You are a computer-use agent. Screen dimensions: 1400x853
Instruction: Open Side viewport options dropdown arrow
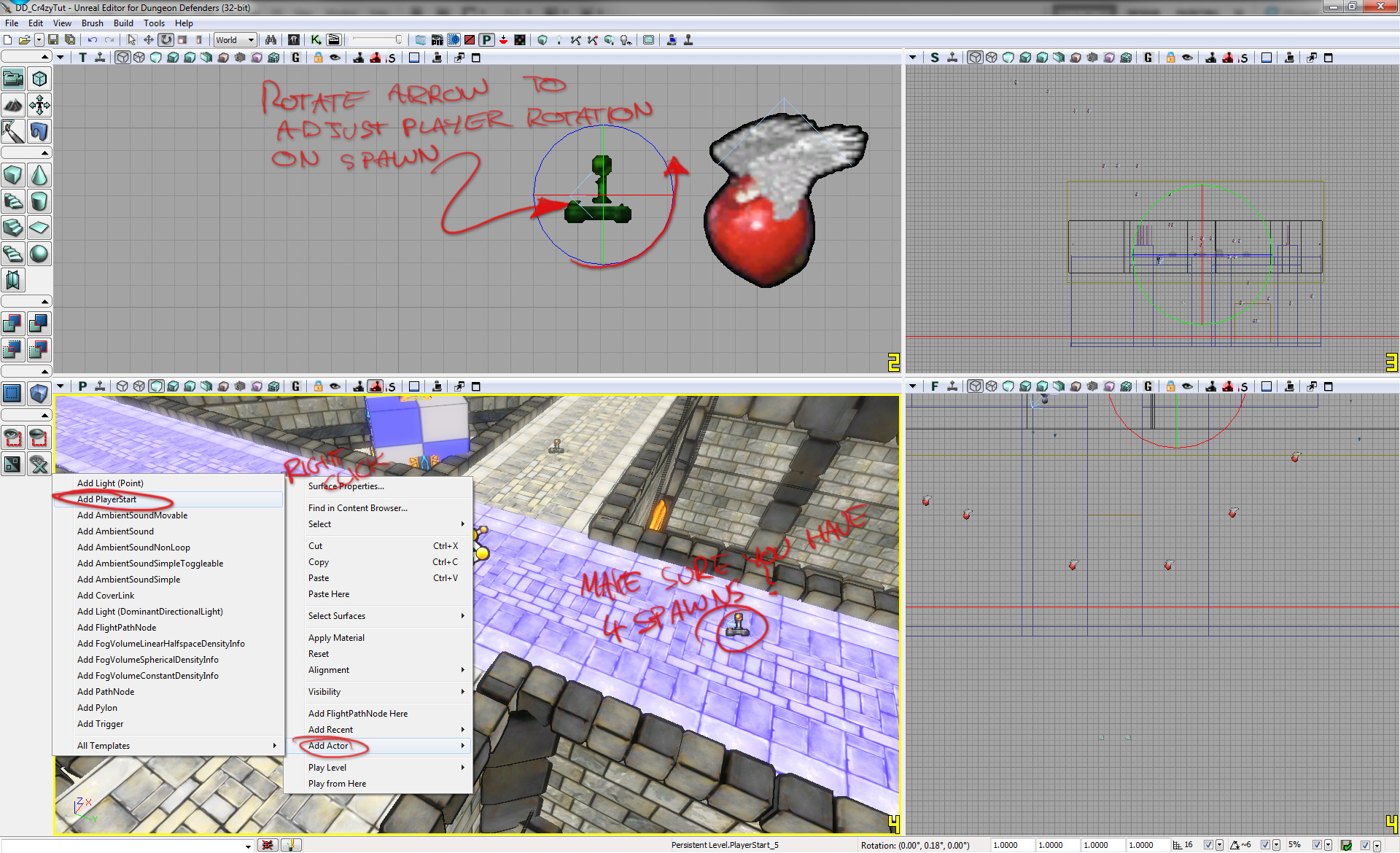pos(913,58)
